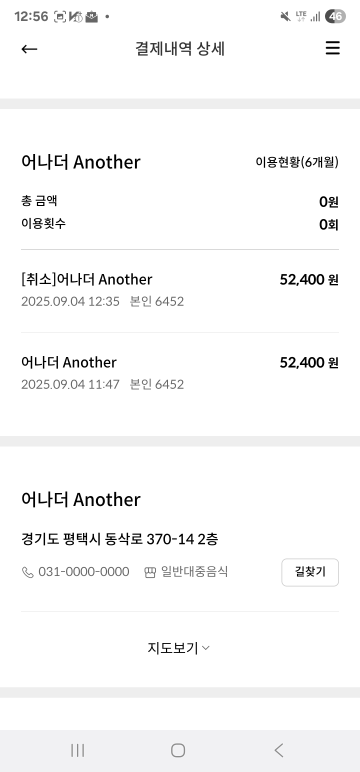360x772 pixels.
Task: Tap the battery indicator in status bar
Action: (335, 16)
